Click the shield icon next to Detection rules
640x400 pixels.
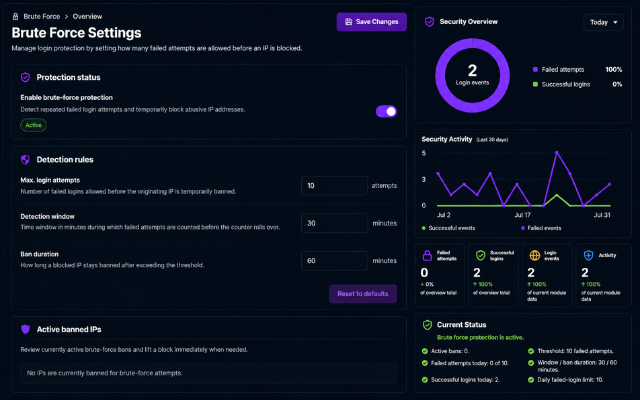tap(25, 160)
